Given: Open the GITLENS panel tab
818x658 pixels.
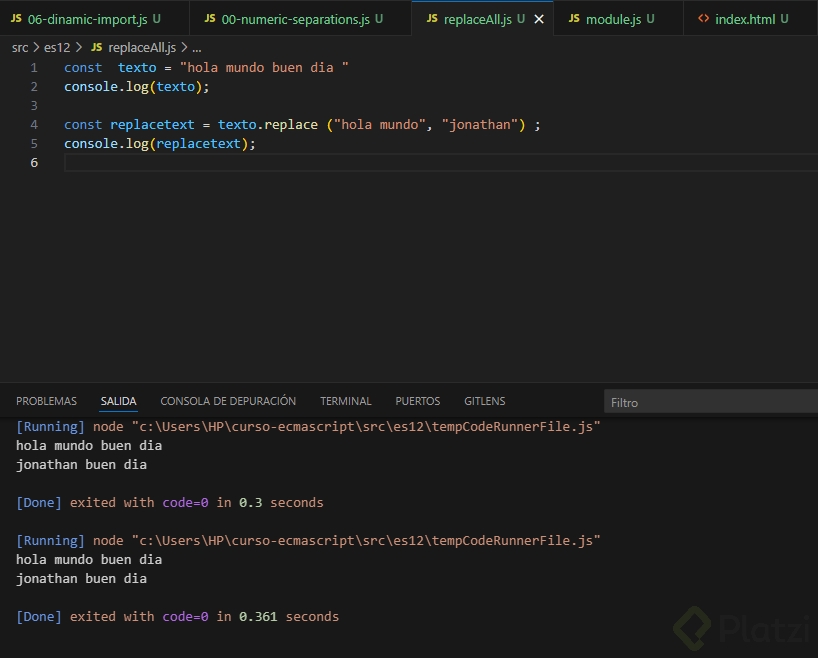Looking at the screenshot, I should 485,401.
